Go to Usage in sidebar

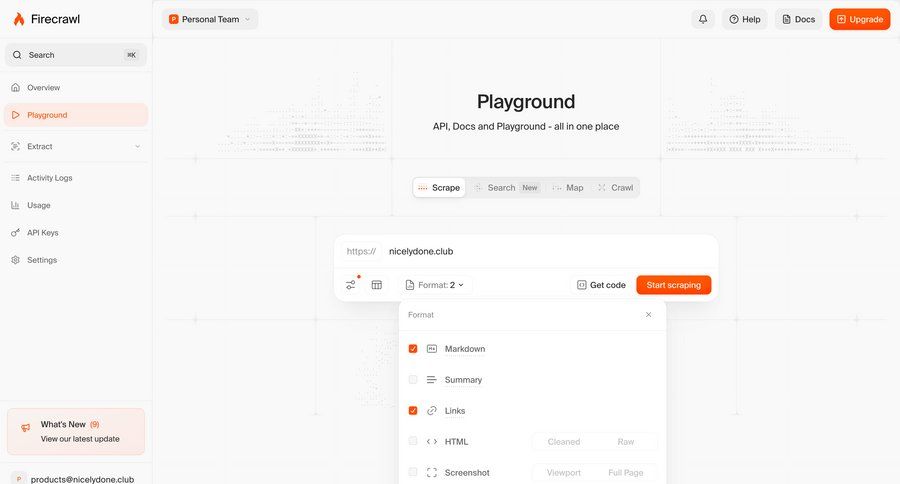38,205
